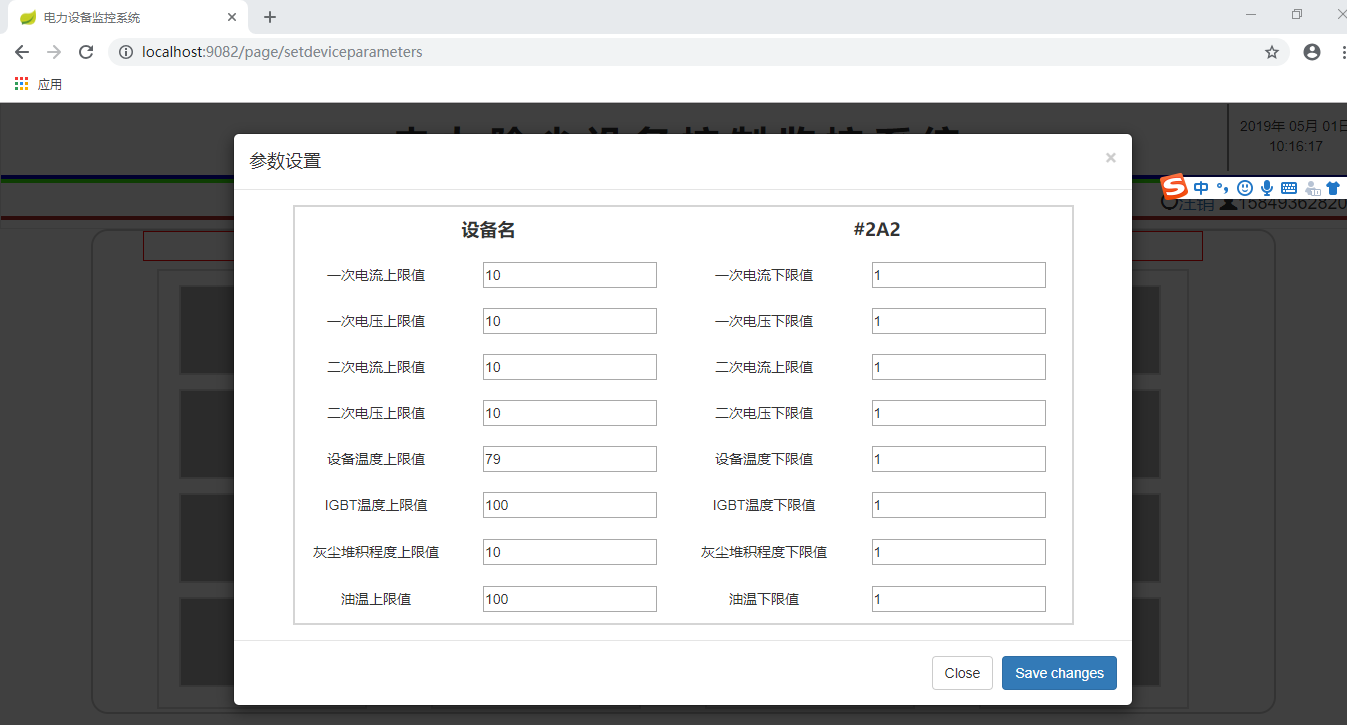
Task: Open the IME user account icon
Action: (1312, 188)
